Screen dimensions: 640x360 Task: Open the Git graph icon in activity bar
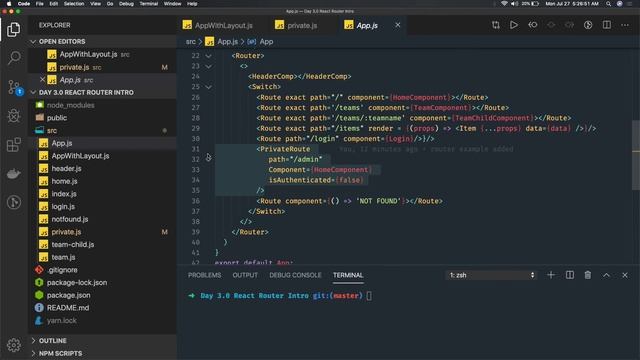coord(14,202)
